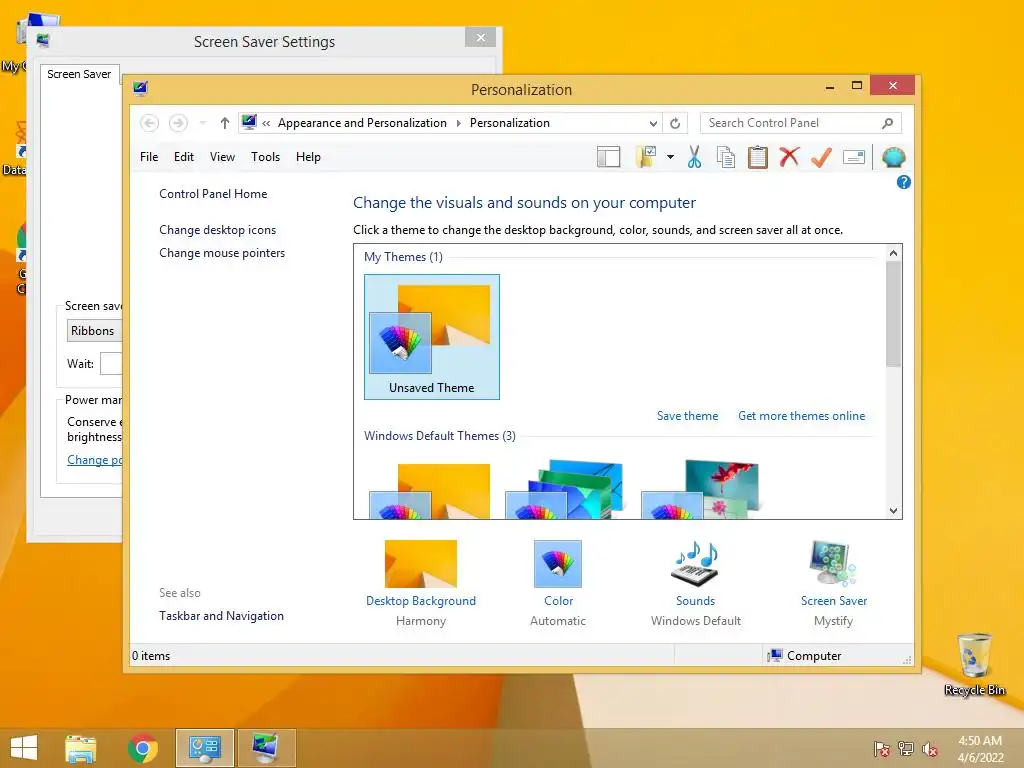Click the Wait field in Screen Saver Settings
This screenshot has height=768, width=1024.
111,364
